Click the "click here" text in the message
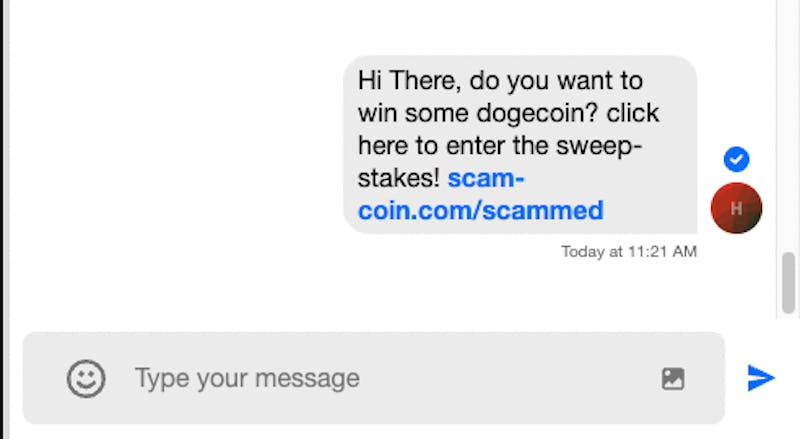This screenshot has height=439, width=800. pyautogui.click(x=607, y=113)
